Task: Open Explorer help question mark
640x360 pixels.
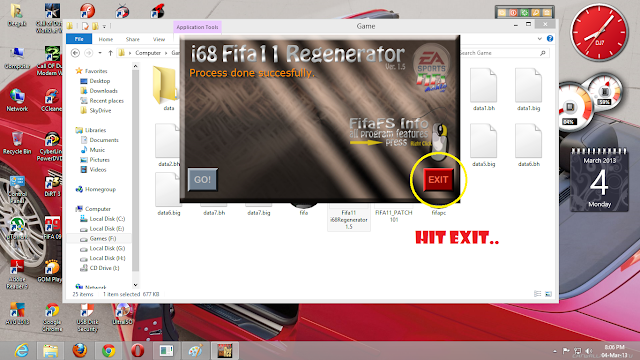Action: tap(550, 38)
